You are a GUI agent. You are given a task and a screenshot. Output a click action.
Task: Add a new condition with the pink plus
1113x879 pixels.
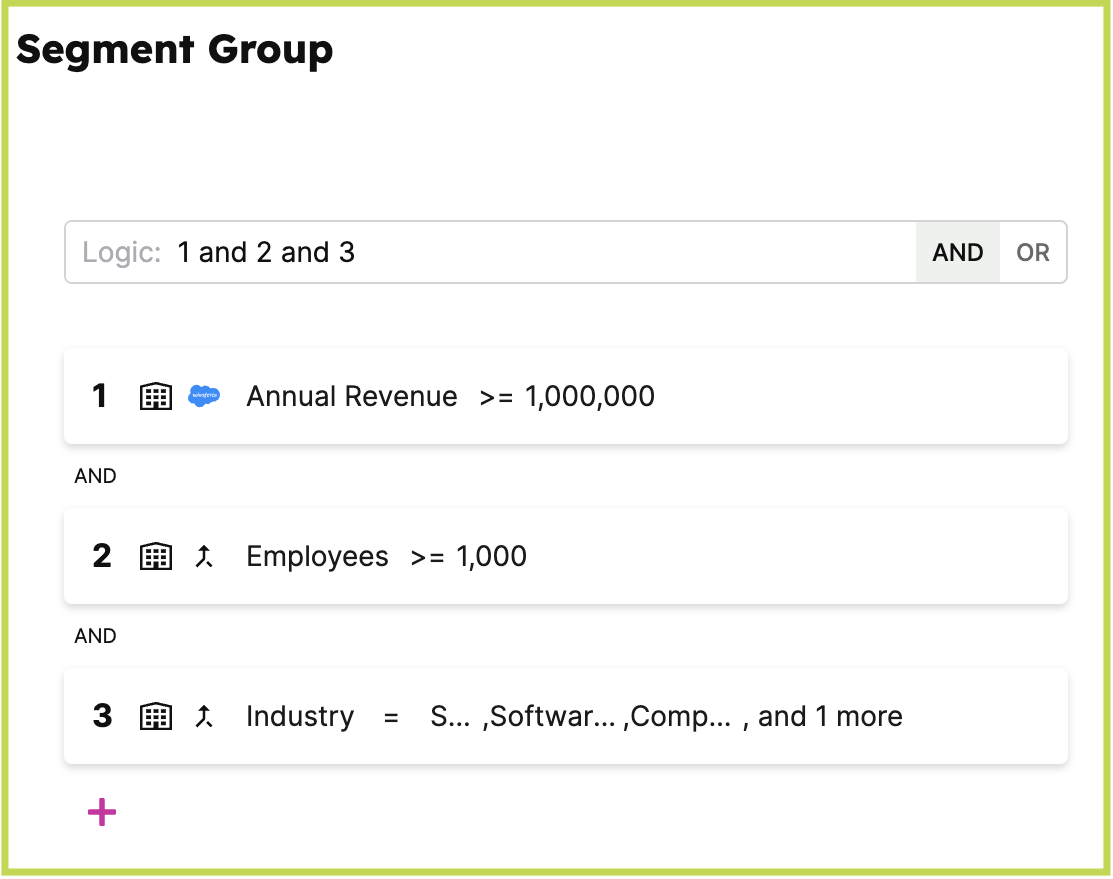click(x=102, y=813)
